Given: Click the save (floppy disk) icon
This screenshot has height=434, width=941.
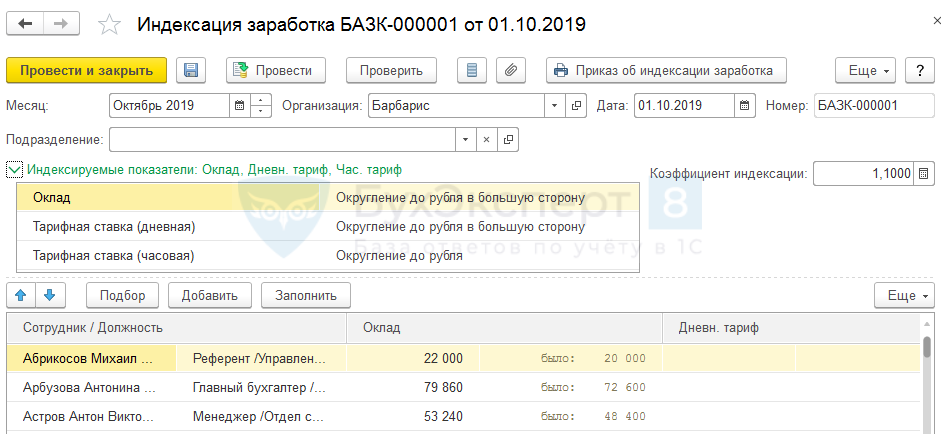Looking at the screenshot, I should click(x=191, y=70).
